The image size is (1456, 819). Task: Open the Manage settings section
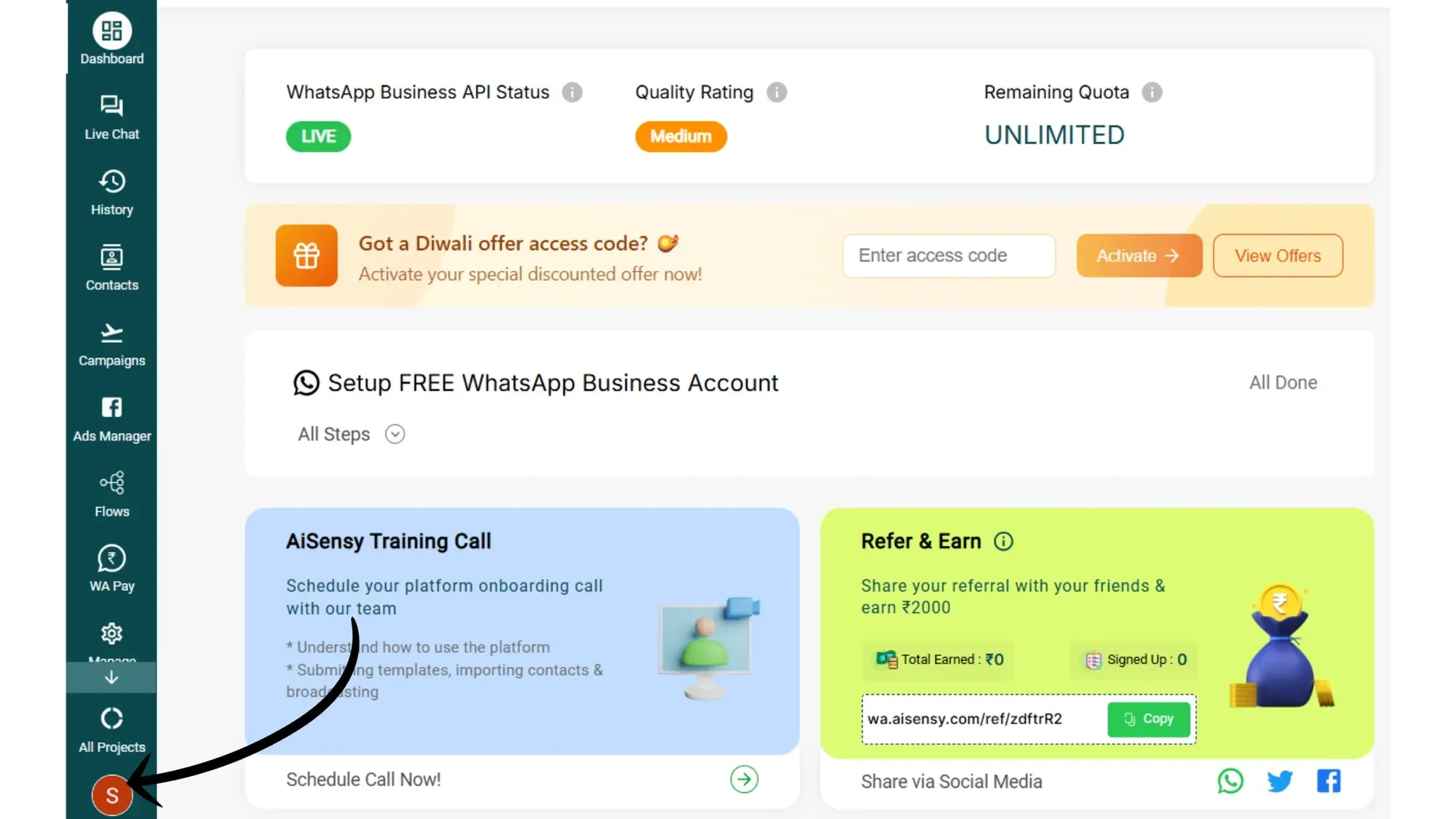pos(111,641)
